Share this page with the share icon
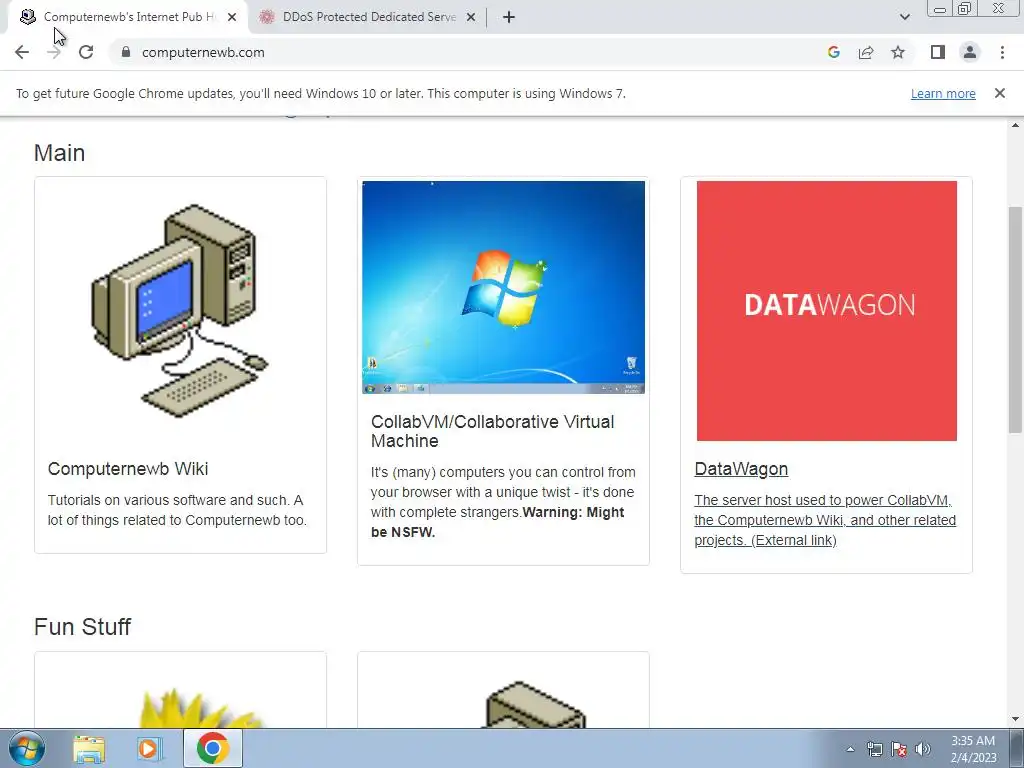Screen dimensions: 1024x768 tap(866, 52)
